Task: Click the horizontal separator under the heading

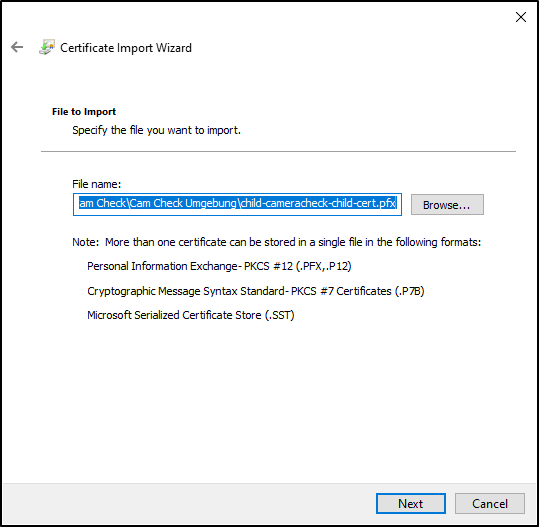Action: (x=278, y=151)
